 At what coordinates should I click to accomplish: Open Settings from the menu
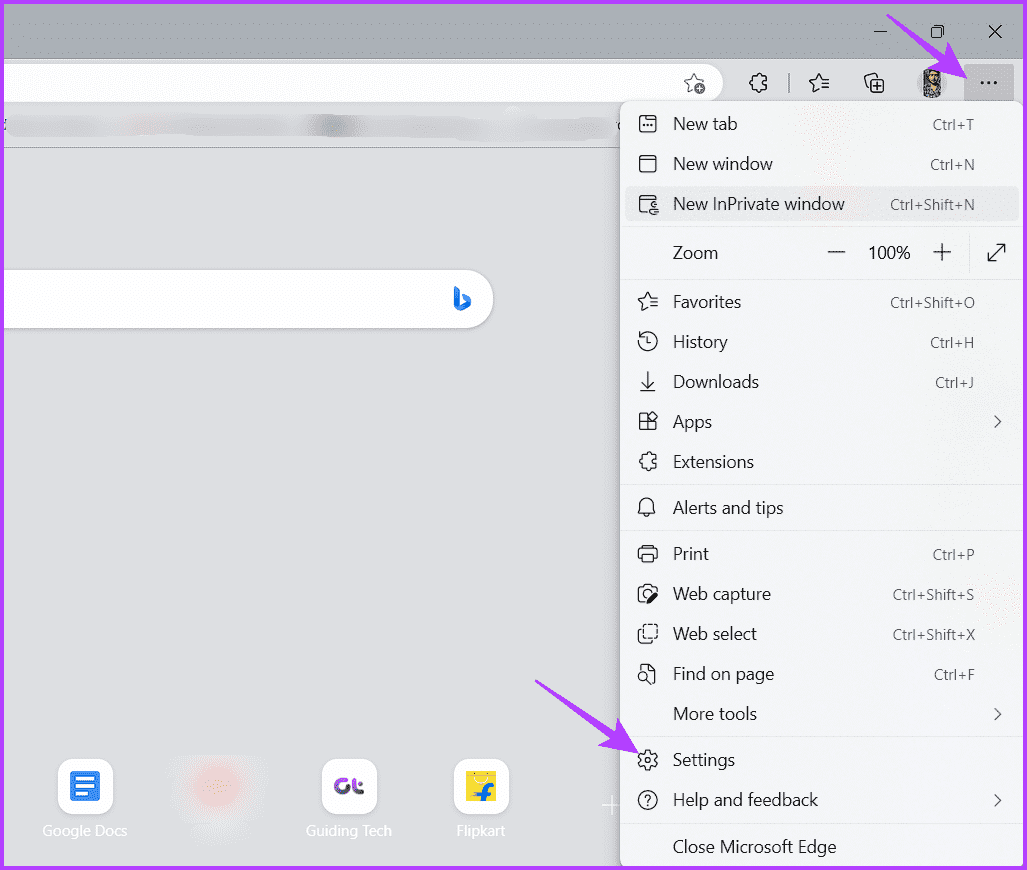click(704, 760)
